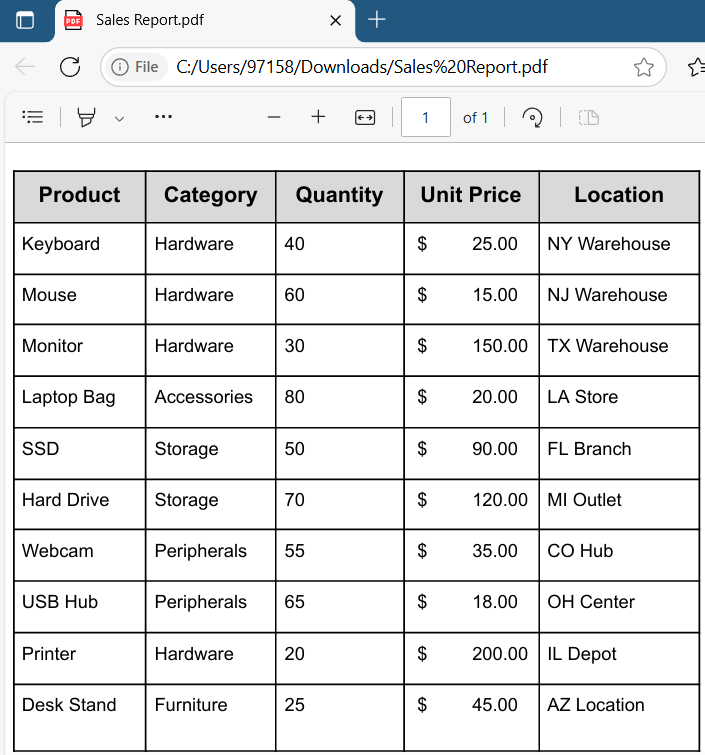Click the NJ Warehouse location

tap(607, 295)
